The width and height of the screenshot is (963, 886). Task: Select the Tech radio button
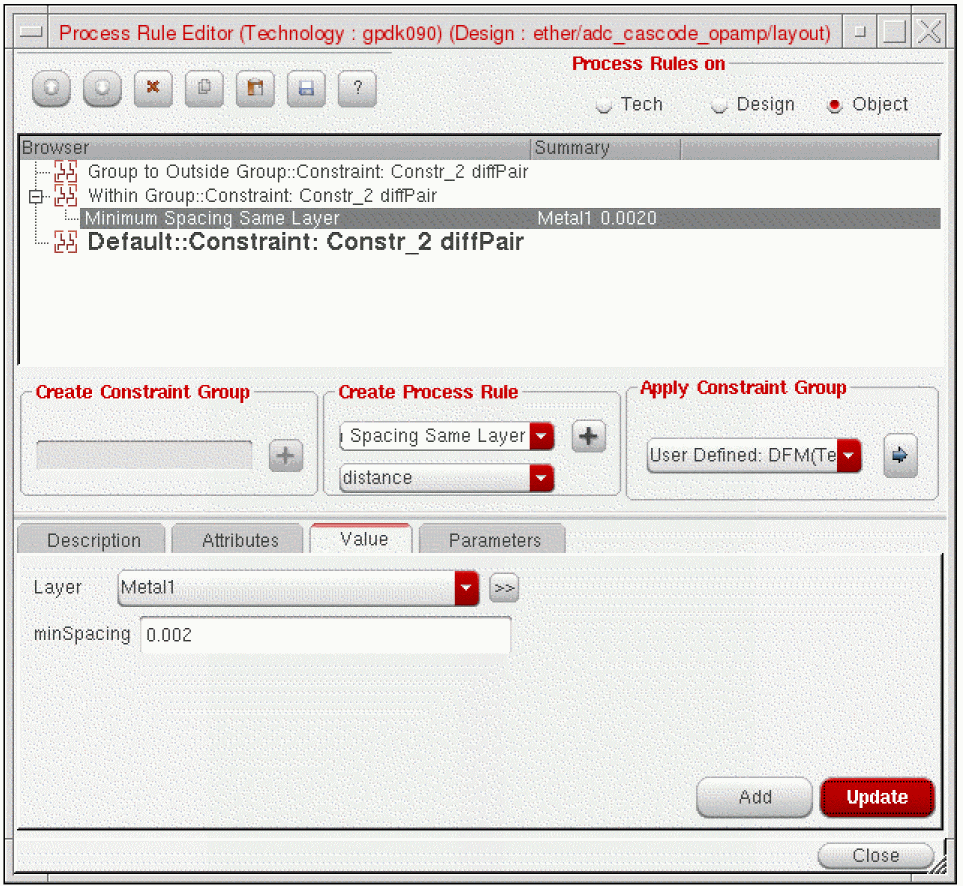click(x=604, y=106)
